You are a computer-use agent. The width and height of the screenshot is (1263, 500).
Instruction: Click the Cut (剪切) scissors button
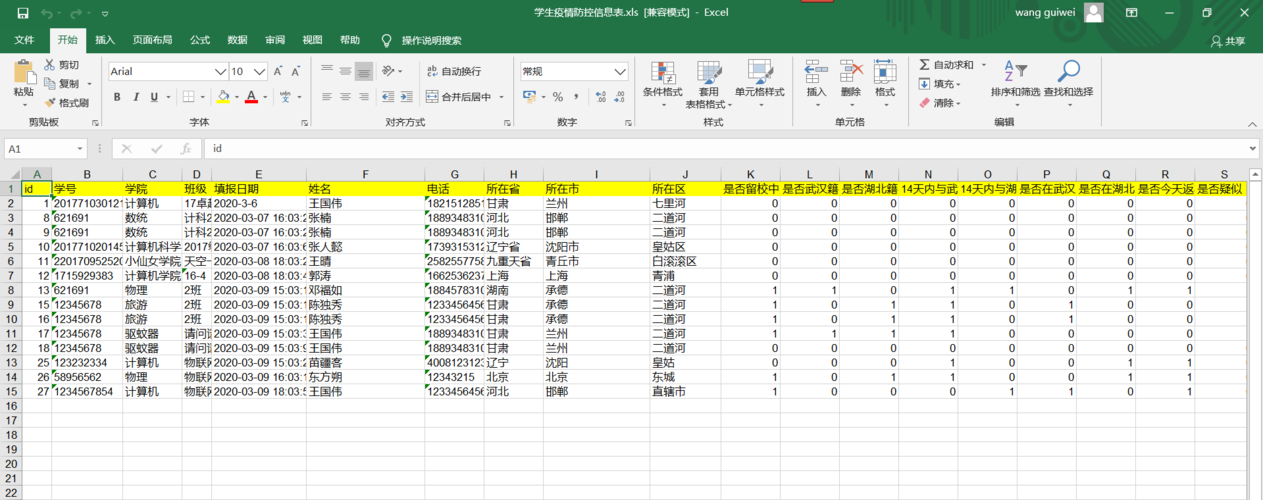coord(62,65)
